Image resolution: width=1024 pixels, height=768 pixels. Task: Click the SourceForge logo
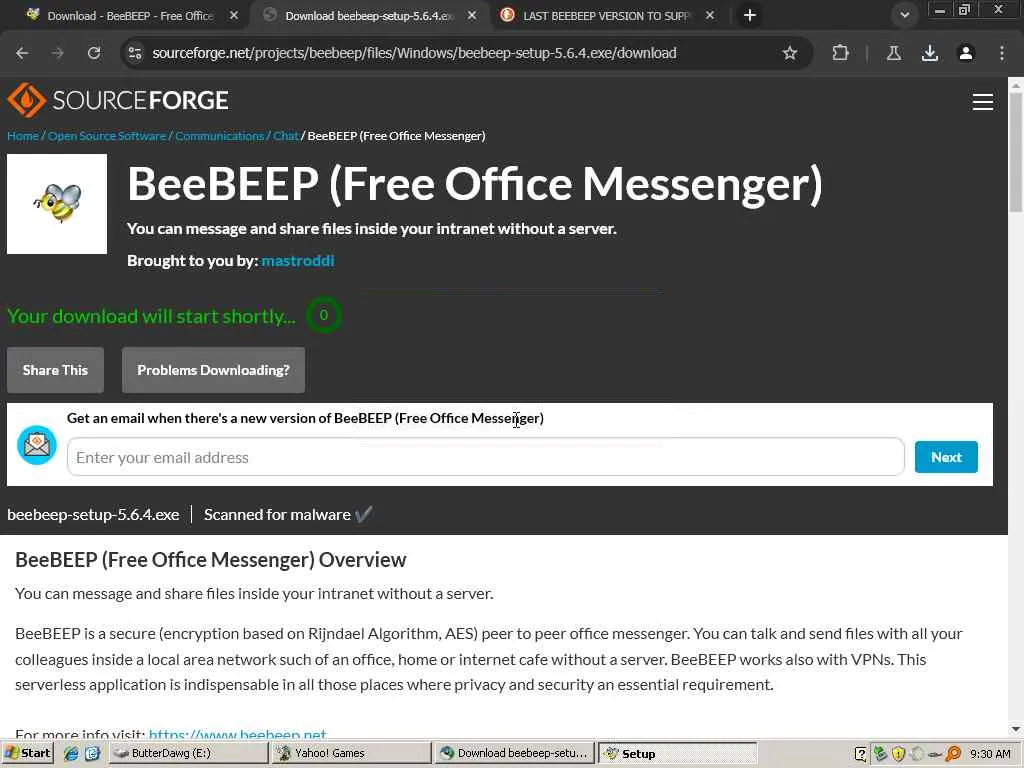click(x=118, y=100)
